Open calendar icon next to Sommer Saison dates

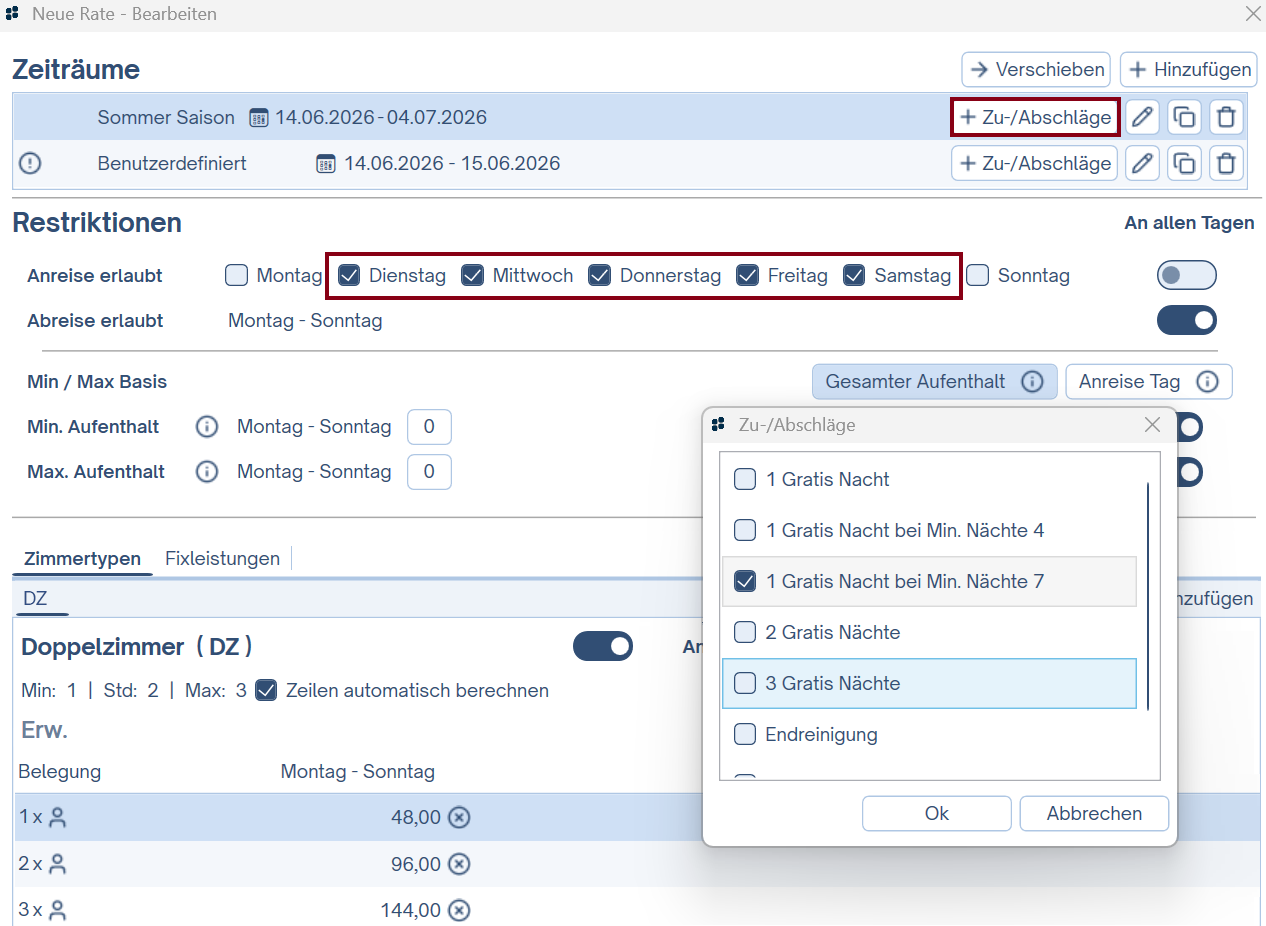[x=259, y=118]
